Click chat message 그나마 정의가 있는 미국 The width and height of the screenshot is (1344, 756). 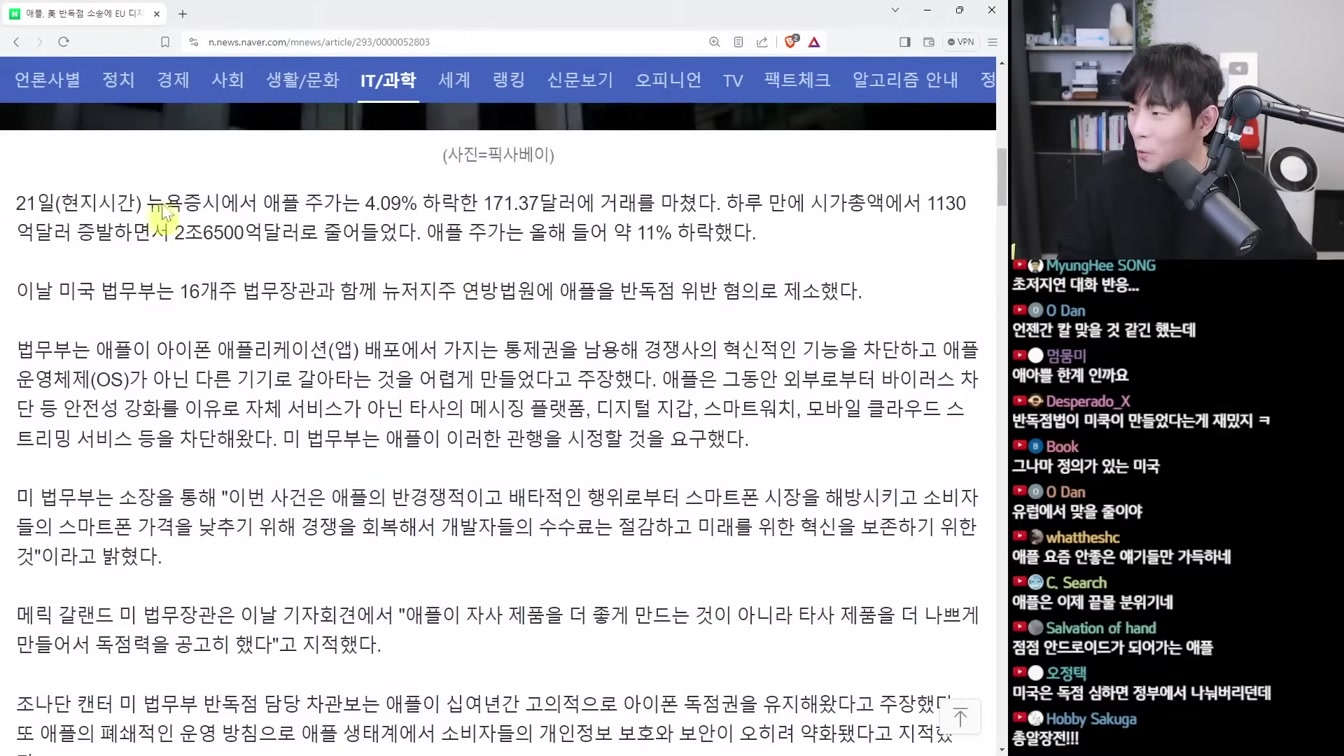point(1085,466)
